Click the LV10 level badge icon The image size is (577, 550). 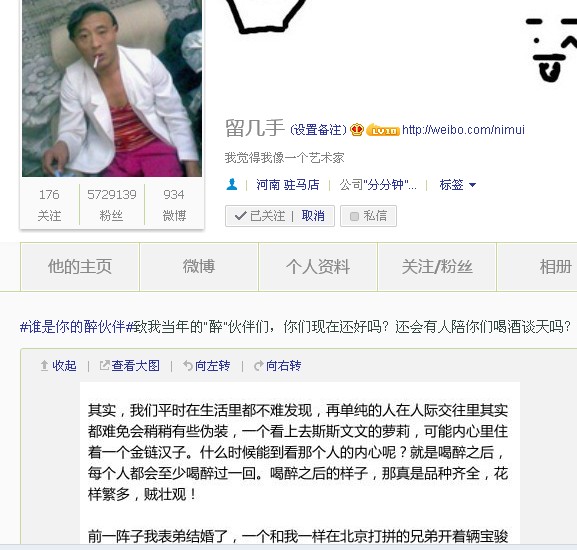click(383, 130)
